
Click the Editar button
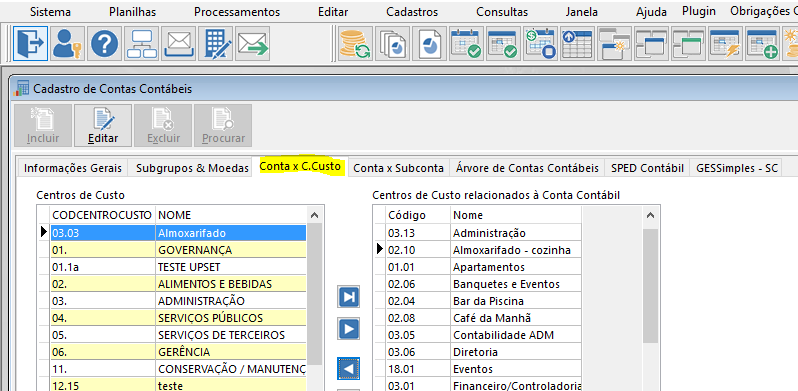click(103, 125)
